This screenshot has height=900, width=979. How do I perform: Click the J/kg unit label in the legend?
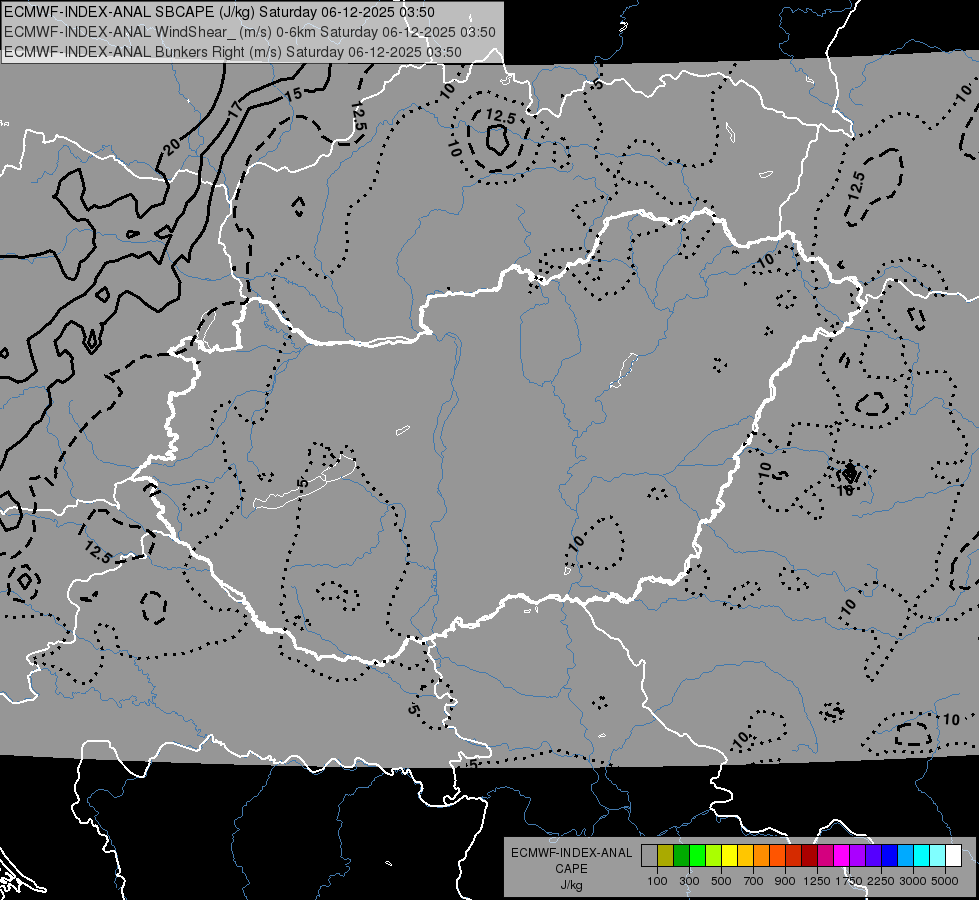point(571,885)
